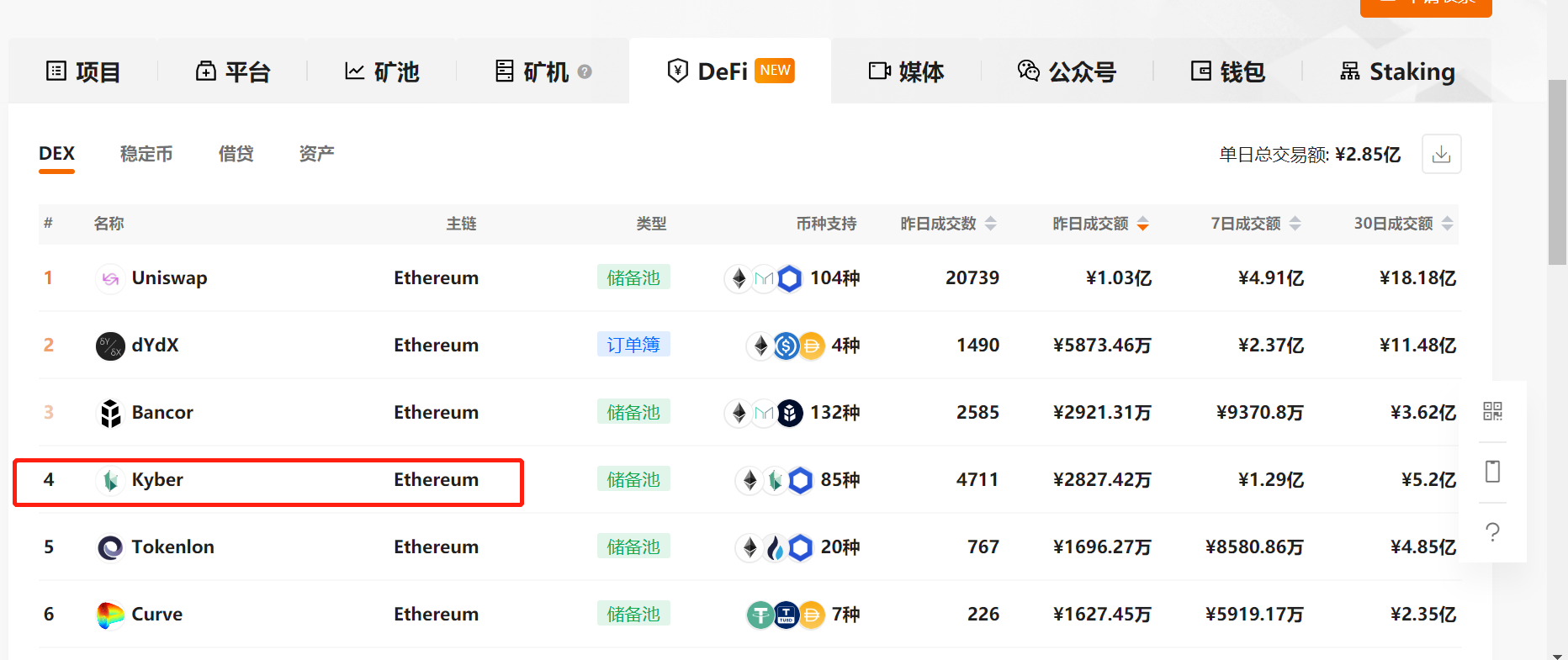Open the mobile phone icon in side panel
The height and width of the screenshot is (660, 1568).
tap(1492, 471)
